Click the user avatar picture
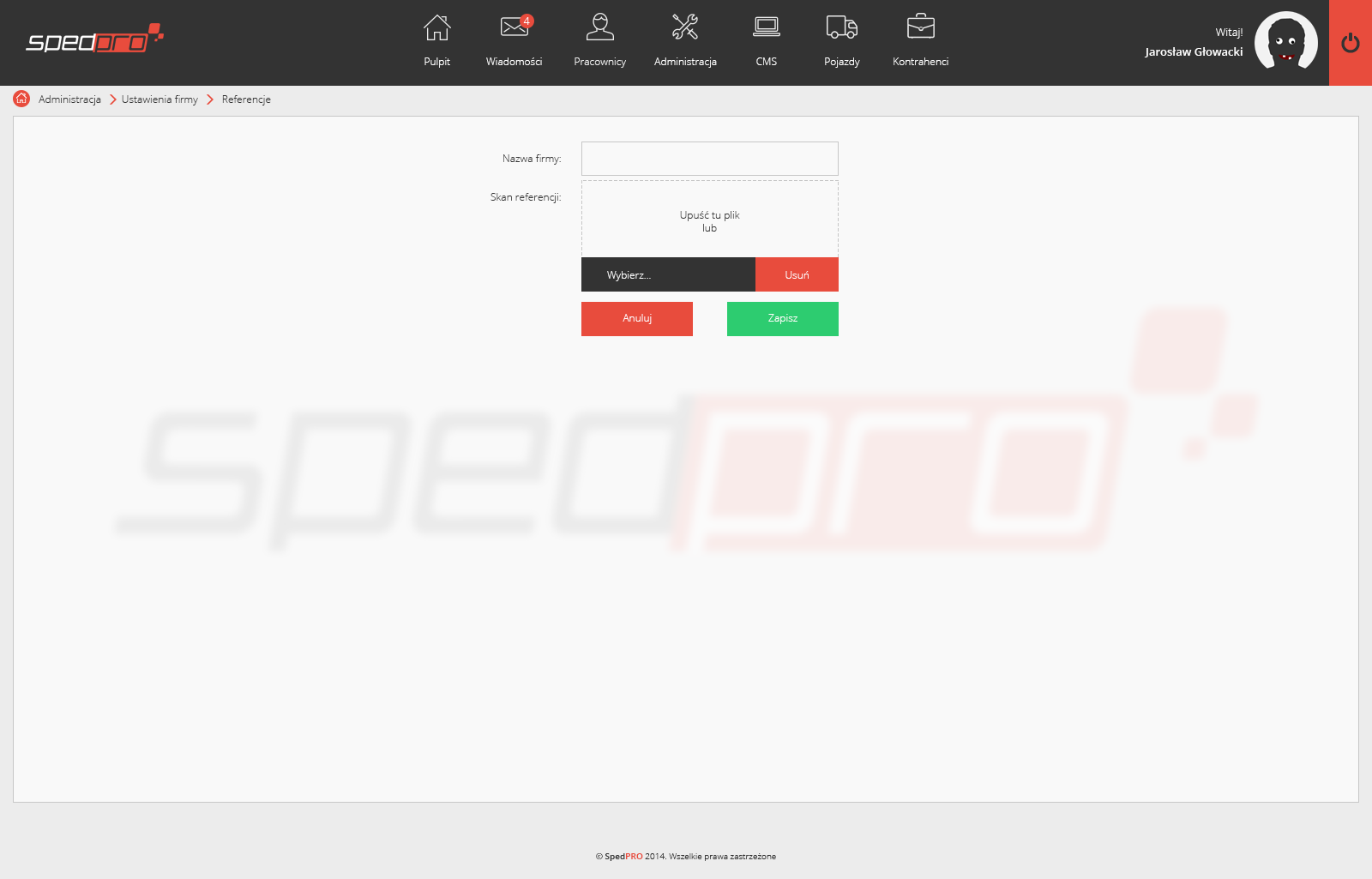1372x879 pixels. coord(1285,41)
